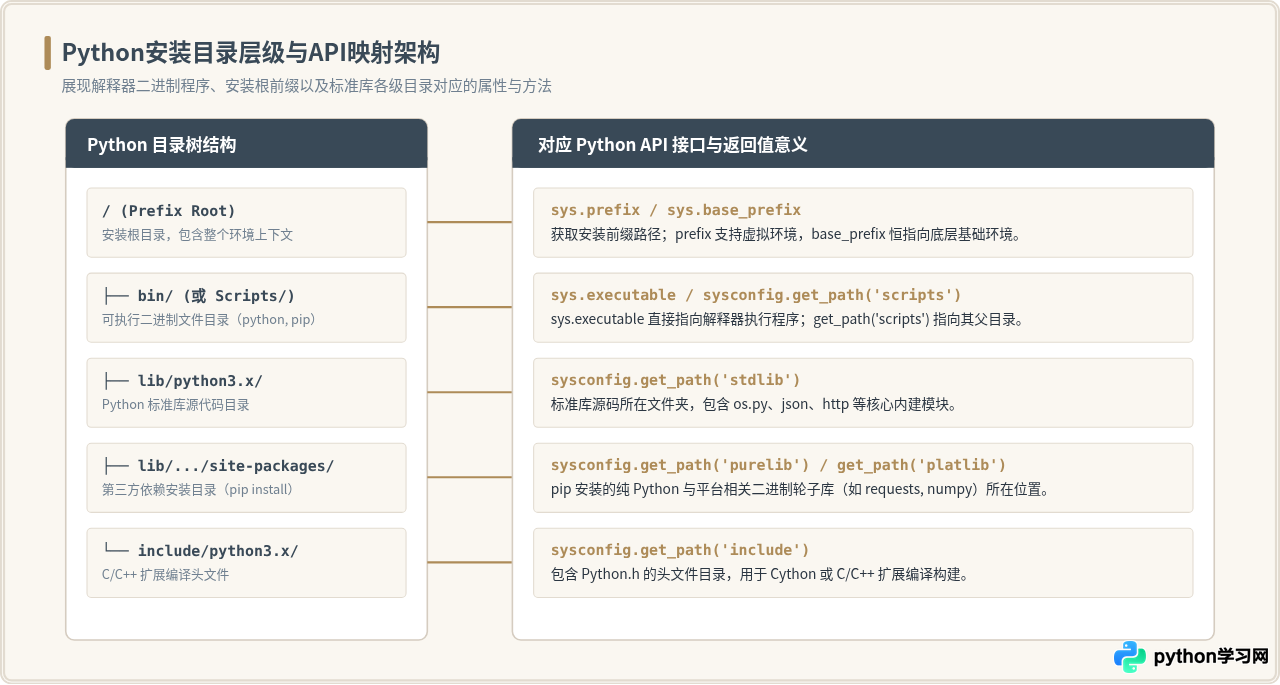1280x685 pixels.
Task: Click the 'Python 目录树结构' panel header
Action: [246, 144]
